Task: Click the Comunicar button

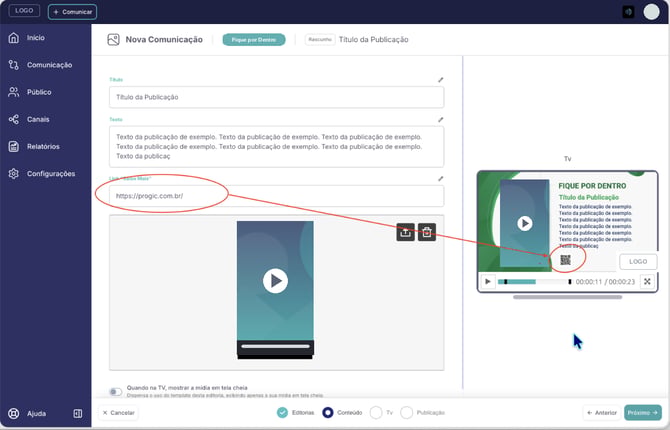Action: 72,12
